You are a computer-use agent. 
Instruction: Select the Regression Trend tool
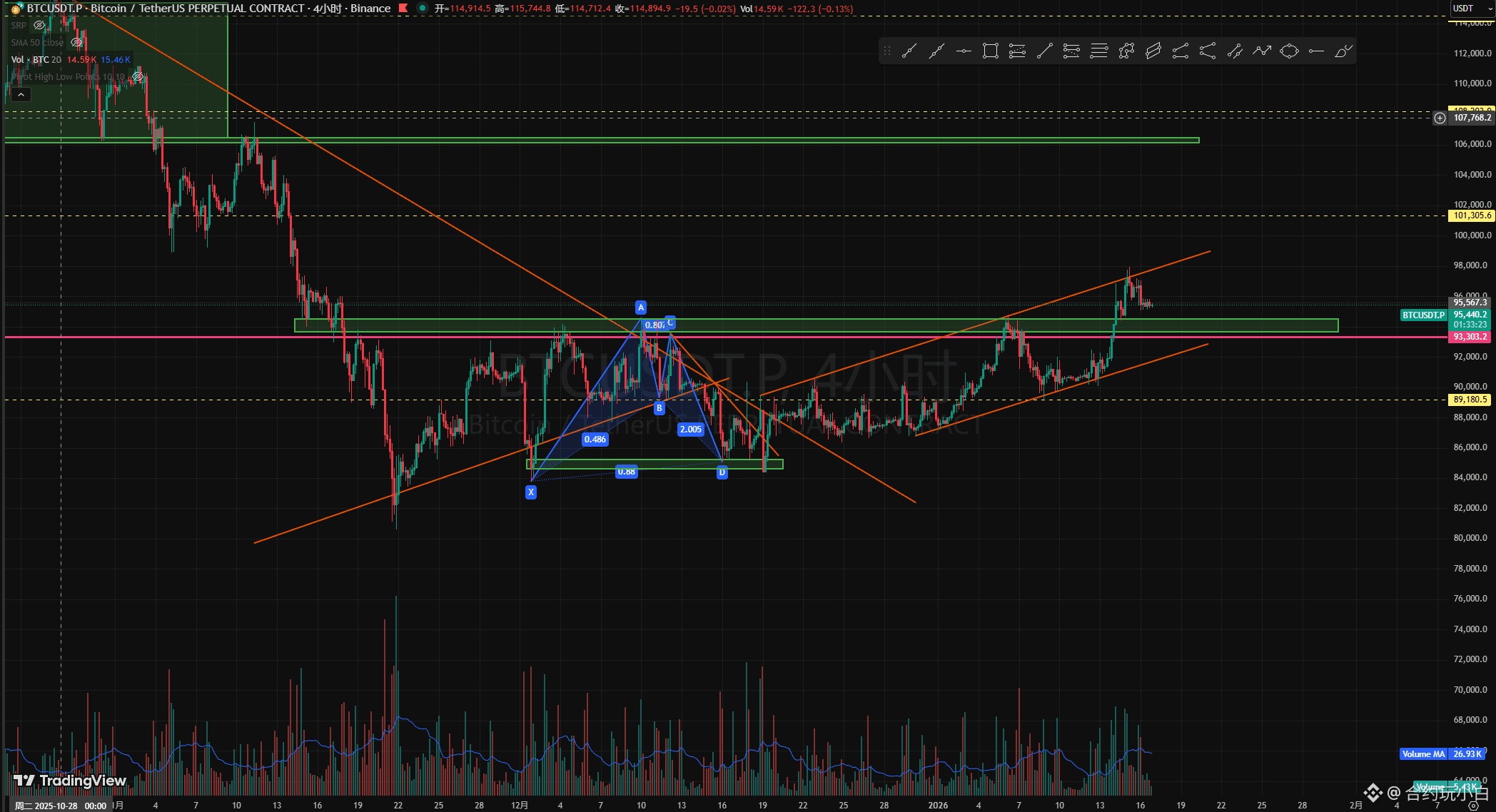click(1235, 51)
